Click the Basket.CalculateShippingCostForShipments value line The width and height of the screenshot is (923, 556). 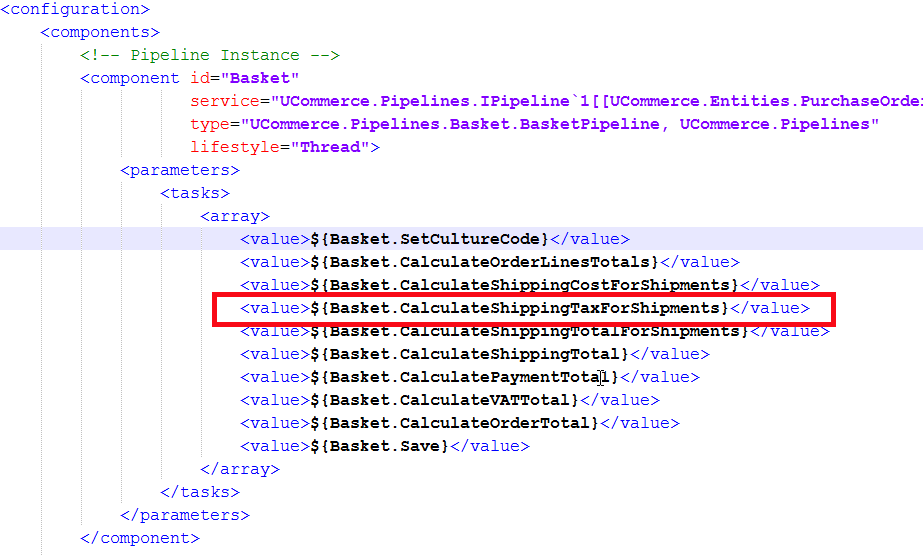(530, 285)
